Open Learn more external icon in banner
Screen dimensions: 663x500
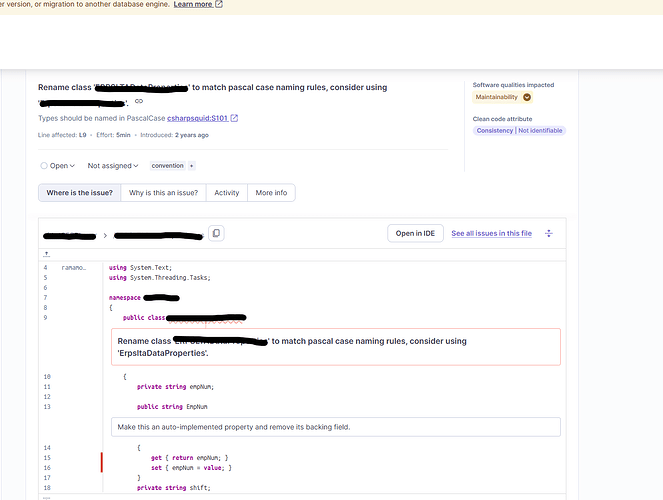(219, 4)
